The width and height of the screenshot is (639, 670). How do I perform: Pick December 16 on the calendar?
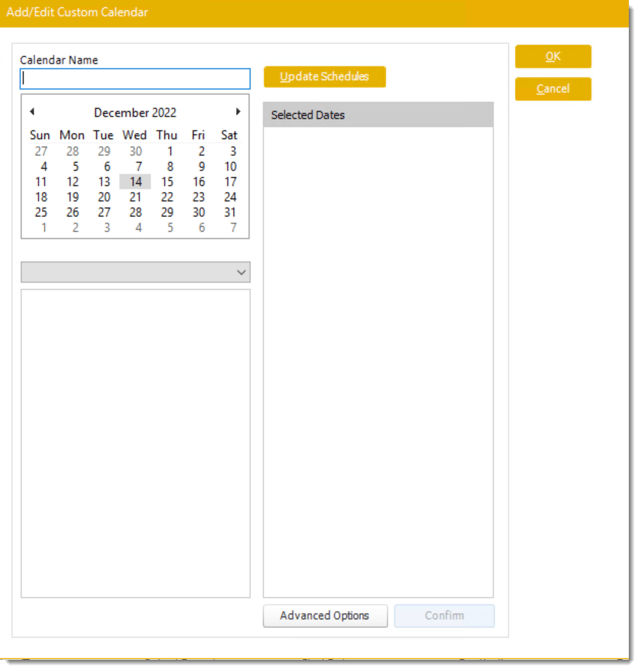(199, 182)
